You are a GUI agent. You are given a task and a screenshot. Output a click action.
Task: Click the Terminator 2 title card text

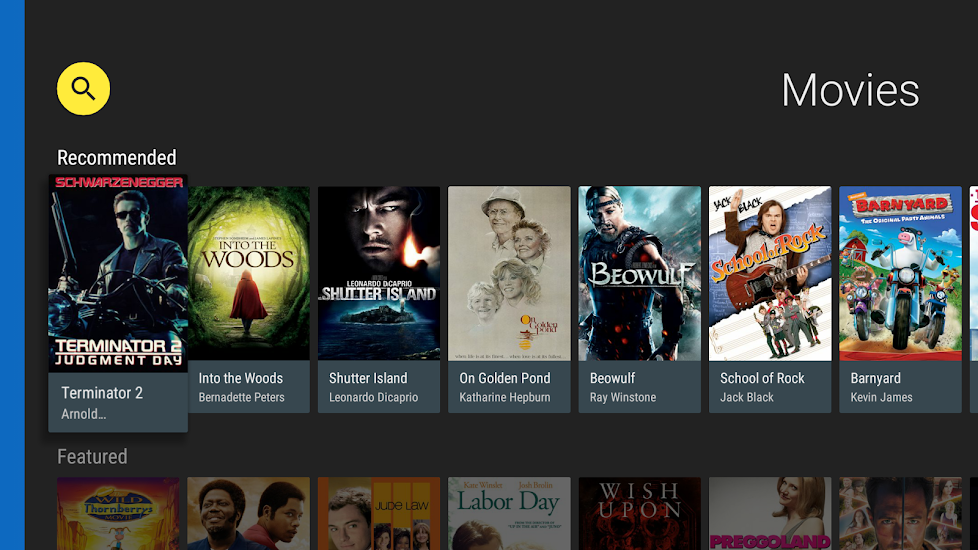[x=102, y=393]
